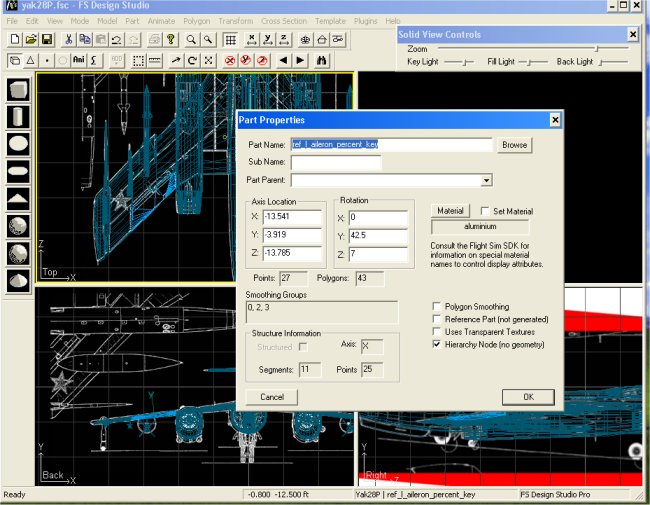Toggle the grid display toolbar icon
The image size is (650, 505).
point(230,40)
